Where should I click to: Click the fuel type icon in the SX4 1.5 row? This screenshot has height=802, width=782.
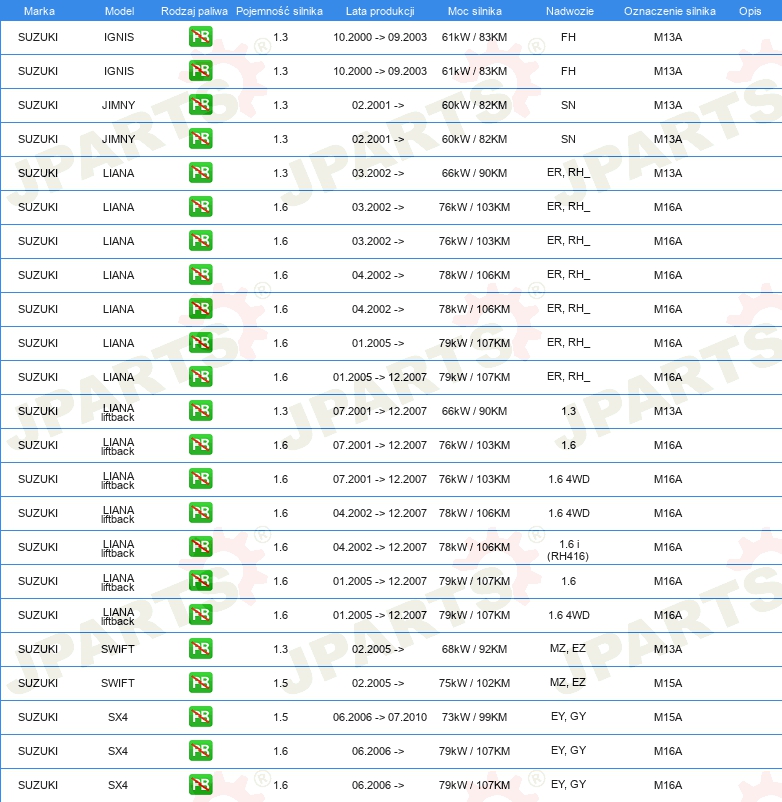[x=200, y=717]
